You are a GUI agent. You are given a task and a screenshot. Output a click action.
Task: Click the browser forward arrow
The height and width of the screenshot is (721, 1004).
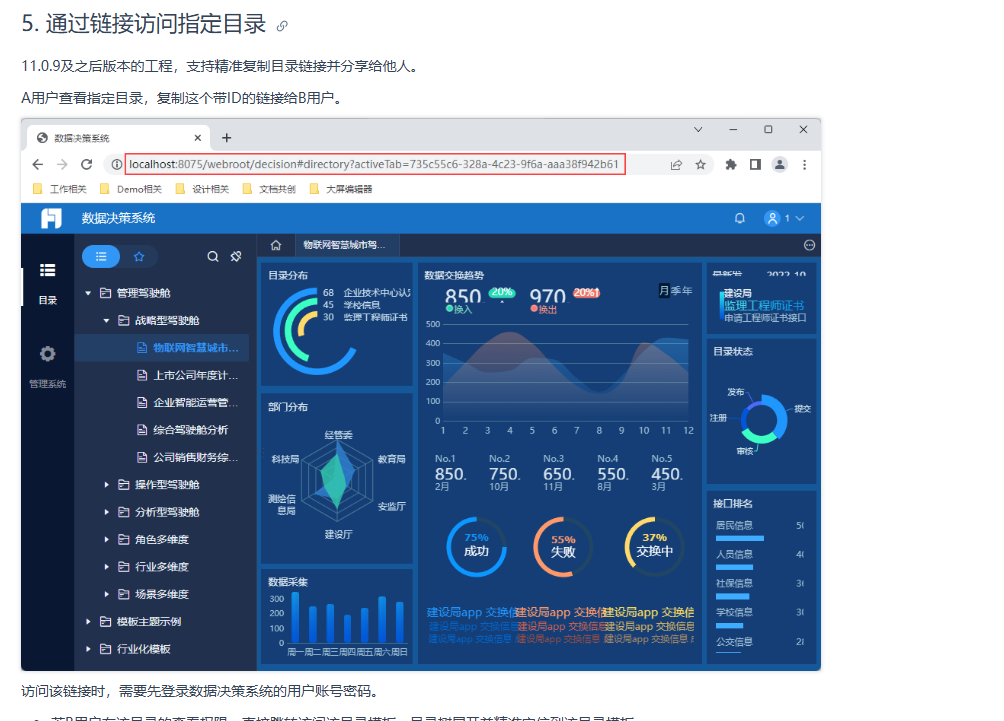click(62, 165)
